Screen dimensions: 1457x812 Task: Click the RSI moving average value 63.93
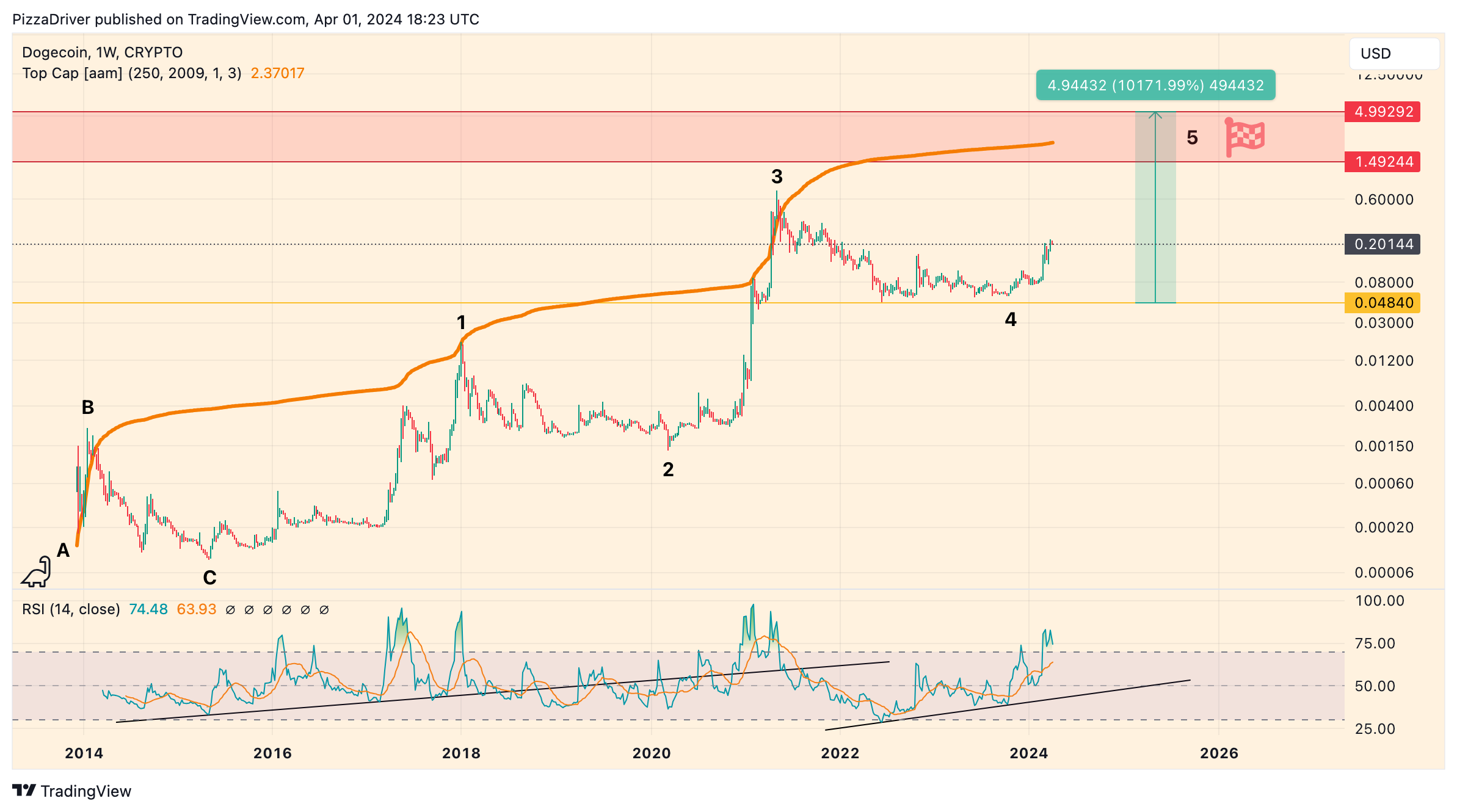pos(197,609)
